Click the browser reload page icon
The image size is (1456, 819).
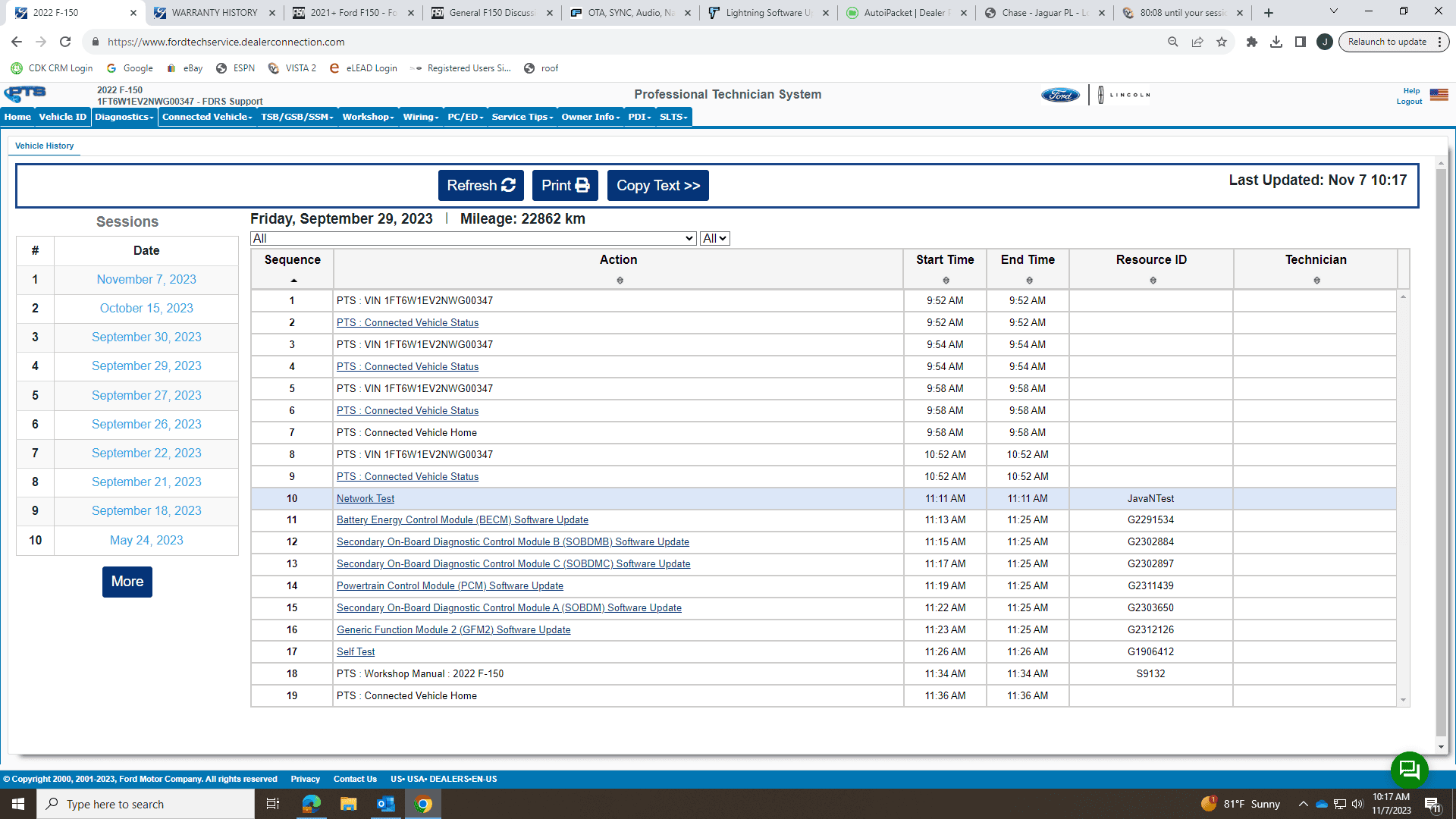pos(65,42)
